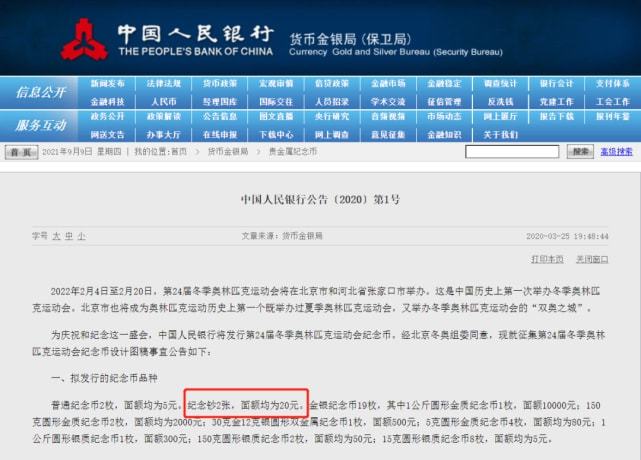Go to 公告信息 section
Image resolution: width=641 pixels, height=460 pixels.
(220, 117)
